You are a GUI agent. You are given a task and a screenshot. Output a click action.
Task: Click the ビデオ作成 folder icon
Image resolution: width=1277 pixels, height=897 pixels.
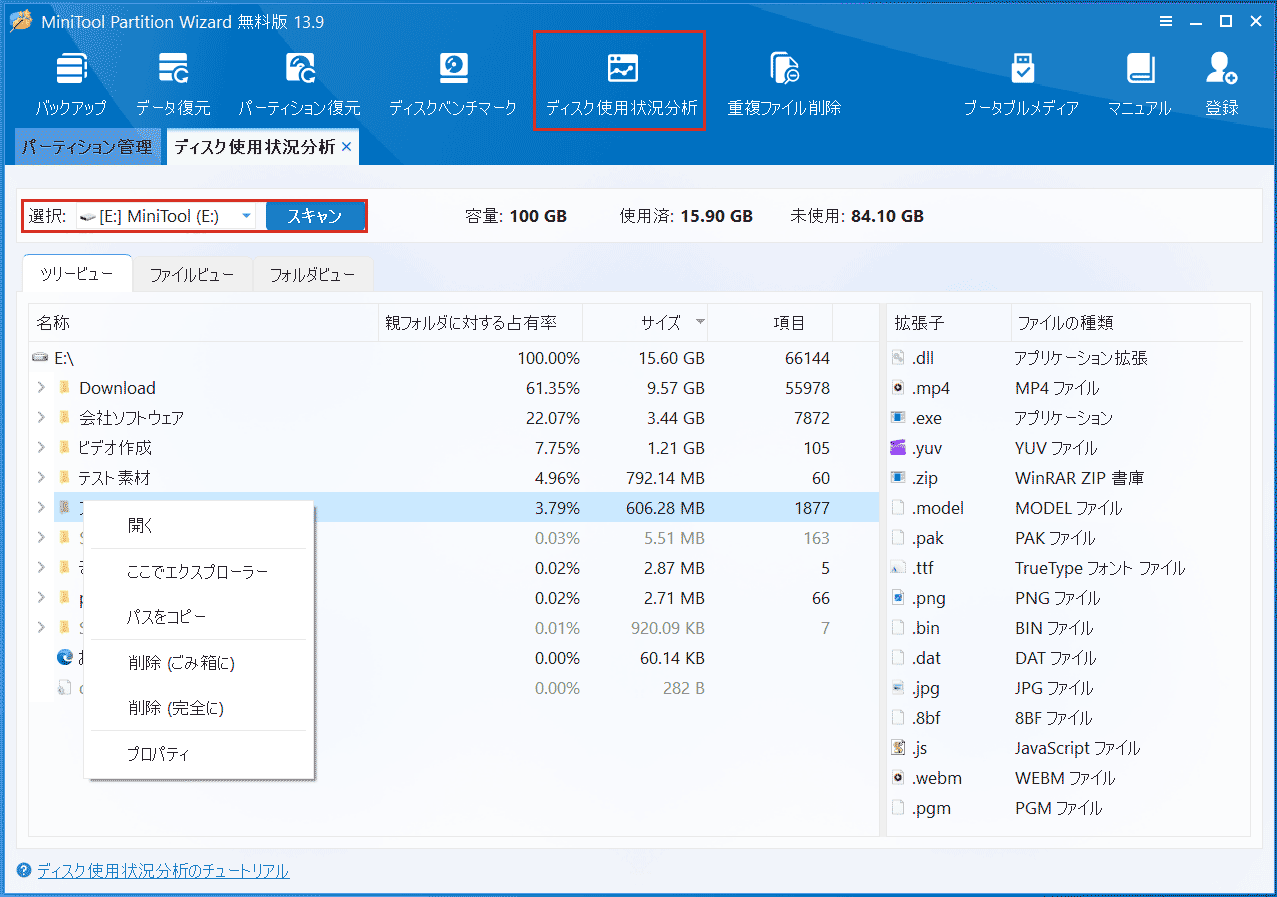coord(64,448)
